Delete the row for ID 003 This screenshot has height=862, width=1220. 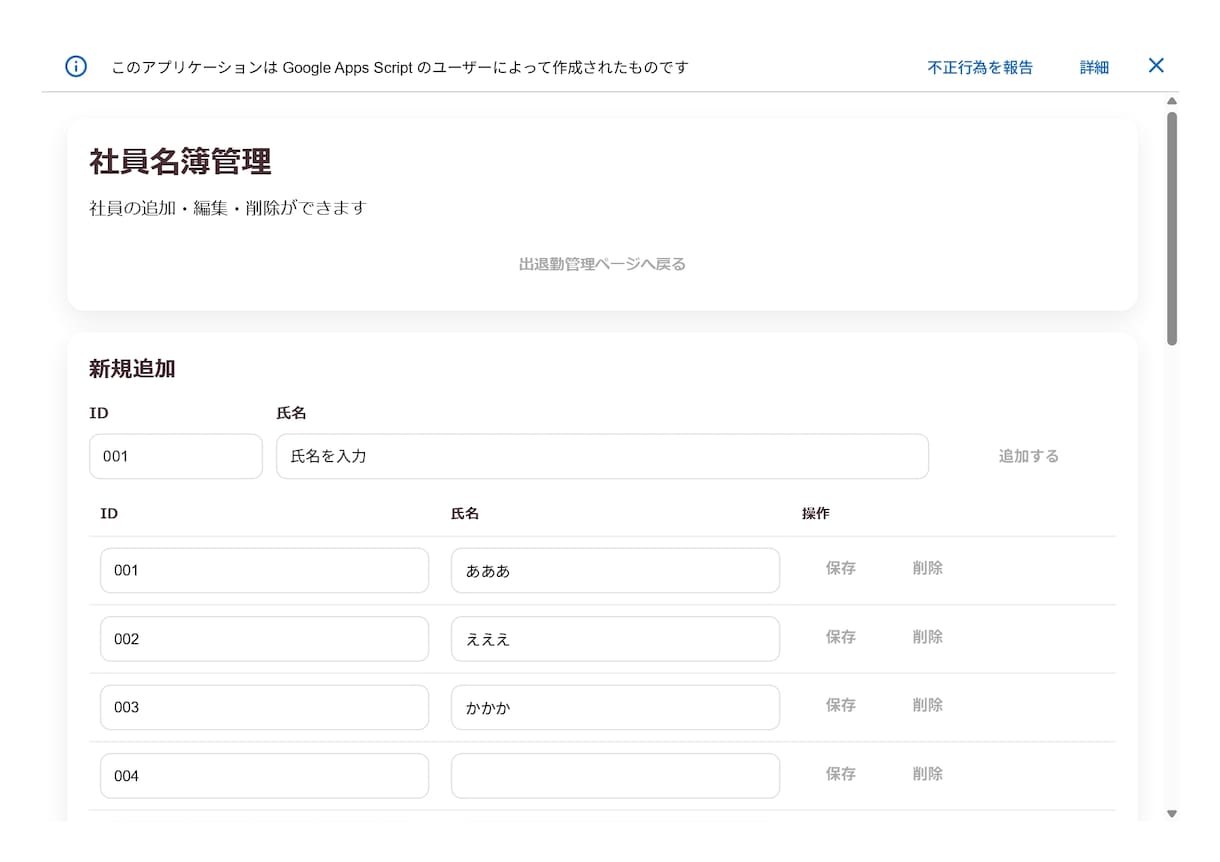click(x=927, y=705)
